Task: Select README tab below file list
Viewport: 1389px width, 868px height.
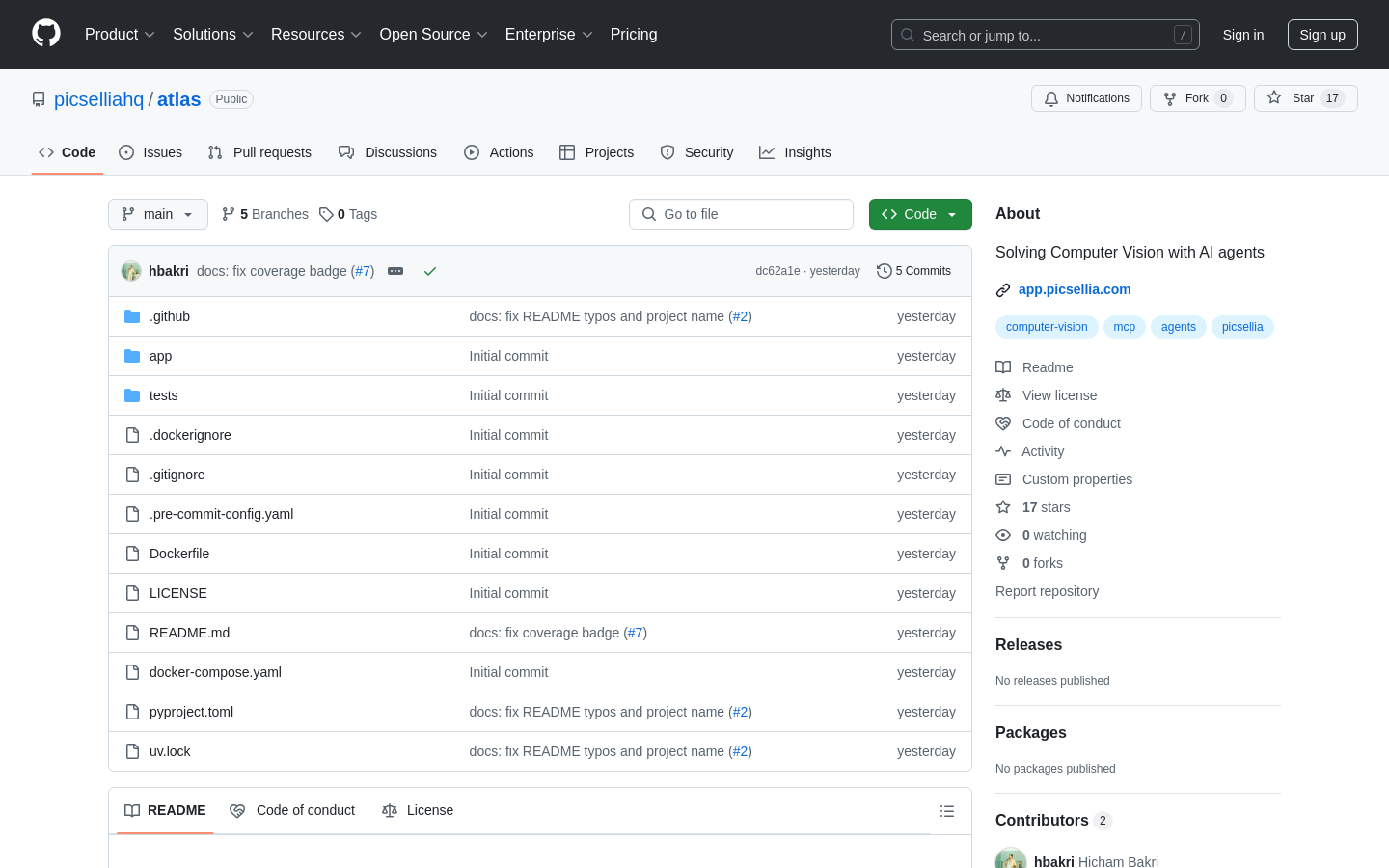Action: tap(165, 810)
